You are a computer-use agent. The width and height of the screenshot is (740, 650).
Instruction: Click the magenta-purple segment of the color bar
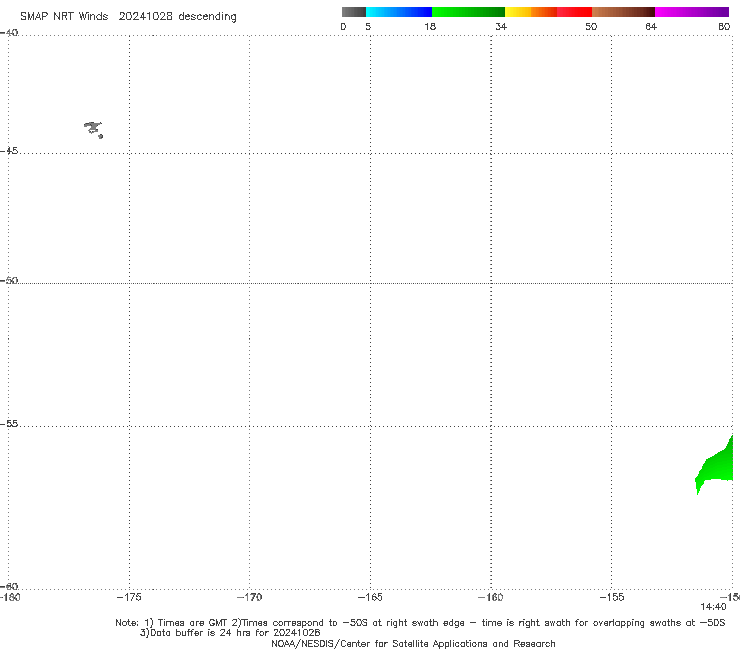(692, 12)
